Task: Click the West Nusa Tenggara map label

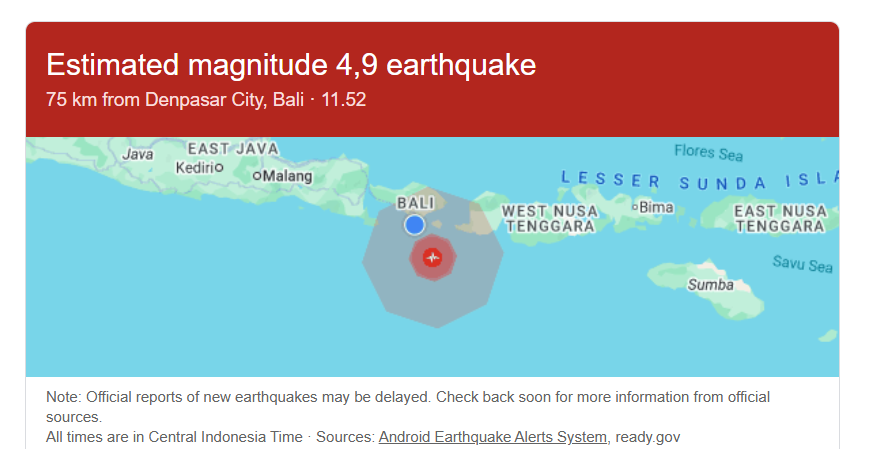Action: [x=550, y=218]
